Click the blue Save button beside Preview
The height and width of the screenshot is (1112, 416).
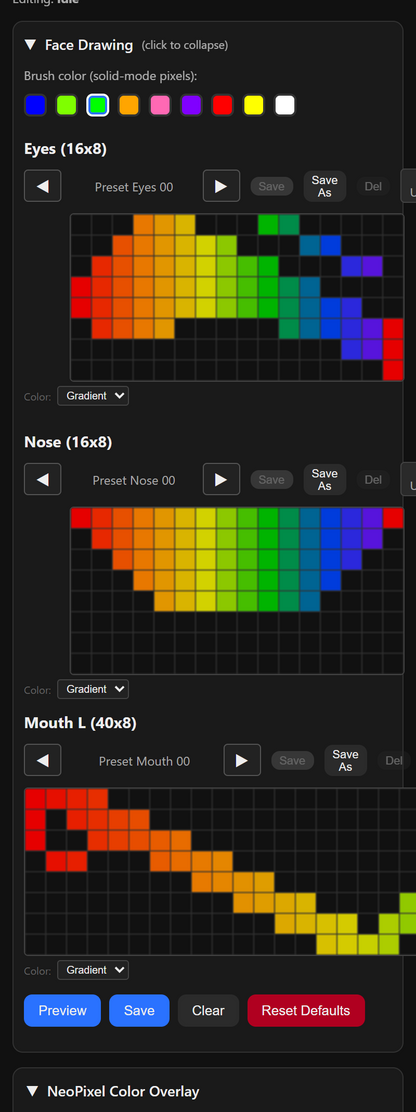point(139,1011)
